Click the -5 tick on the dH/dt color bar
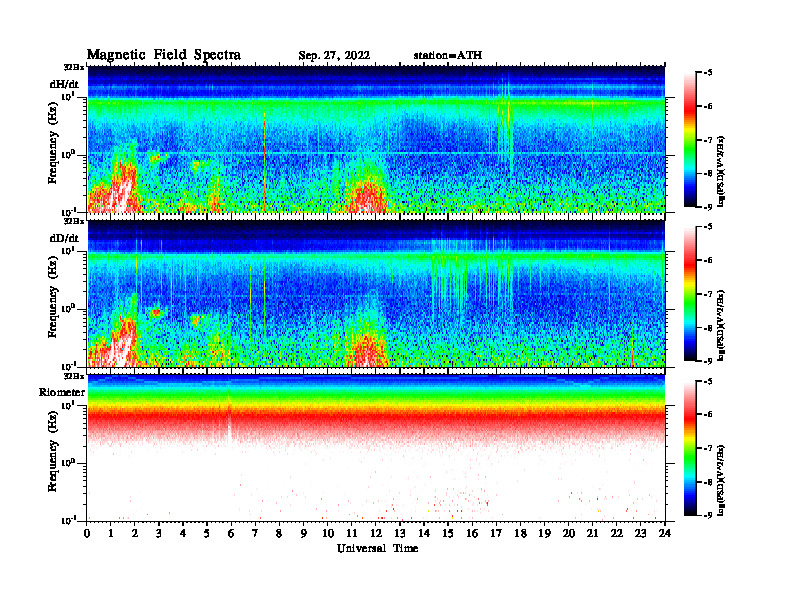792x612 pixels. [x=708, y=73]
